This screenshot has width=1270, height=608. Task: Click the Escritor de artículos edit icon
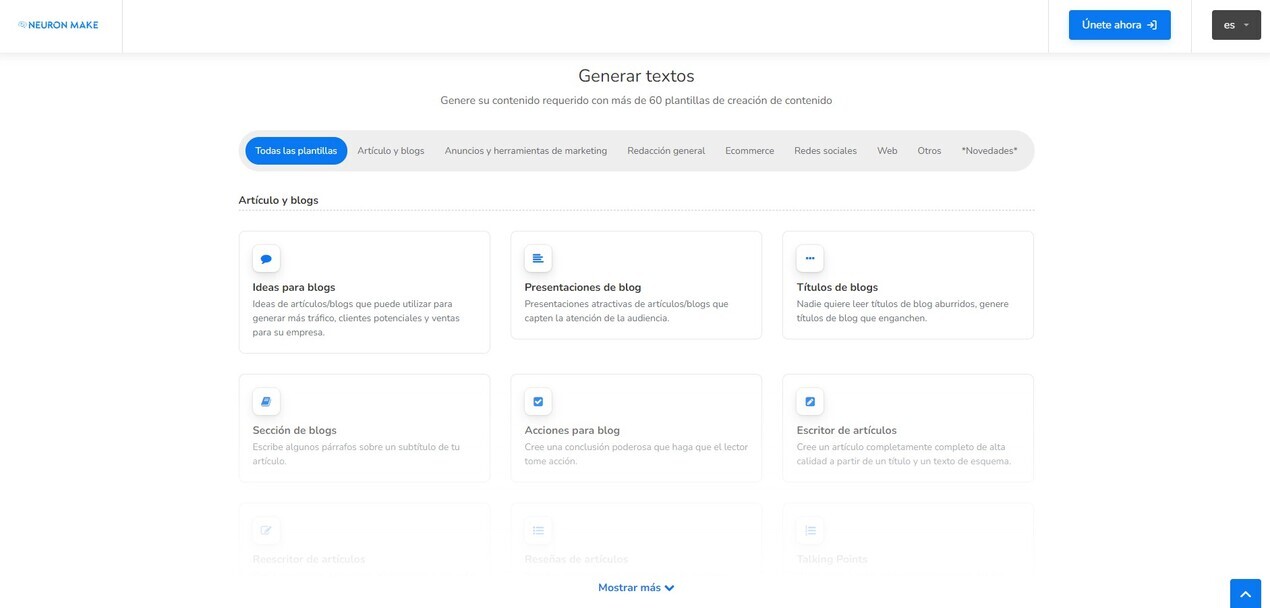(x=810, y=402)
